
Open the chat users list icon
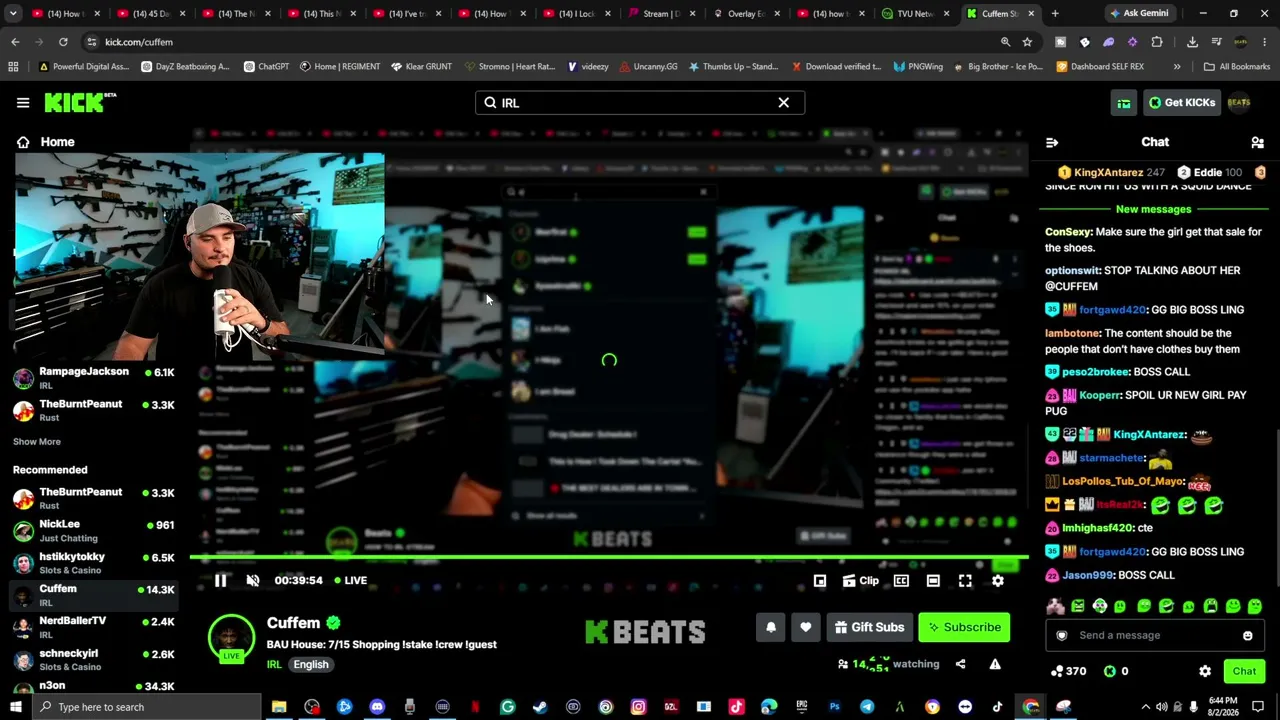point(1257,142)
